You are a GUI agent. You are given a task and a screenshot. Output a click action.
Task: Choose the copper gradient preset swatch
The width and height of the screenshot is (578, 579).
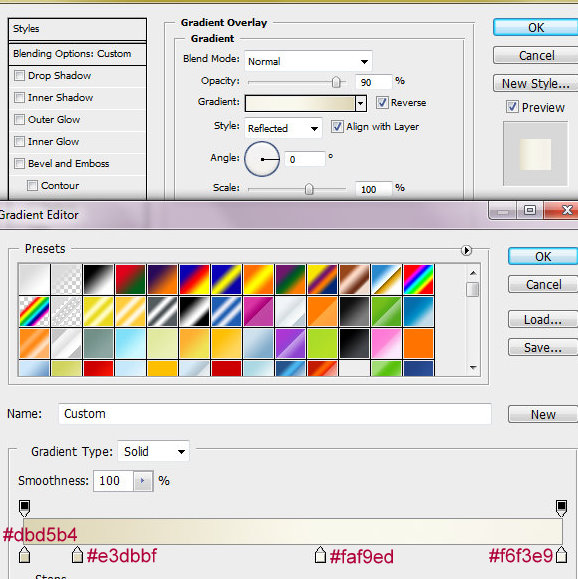pos(355,280)
